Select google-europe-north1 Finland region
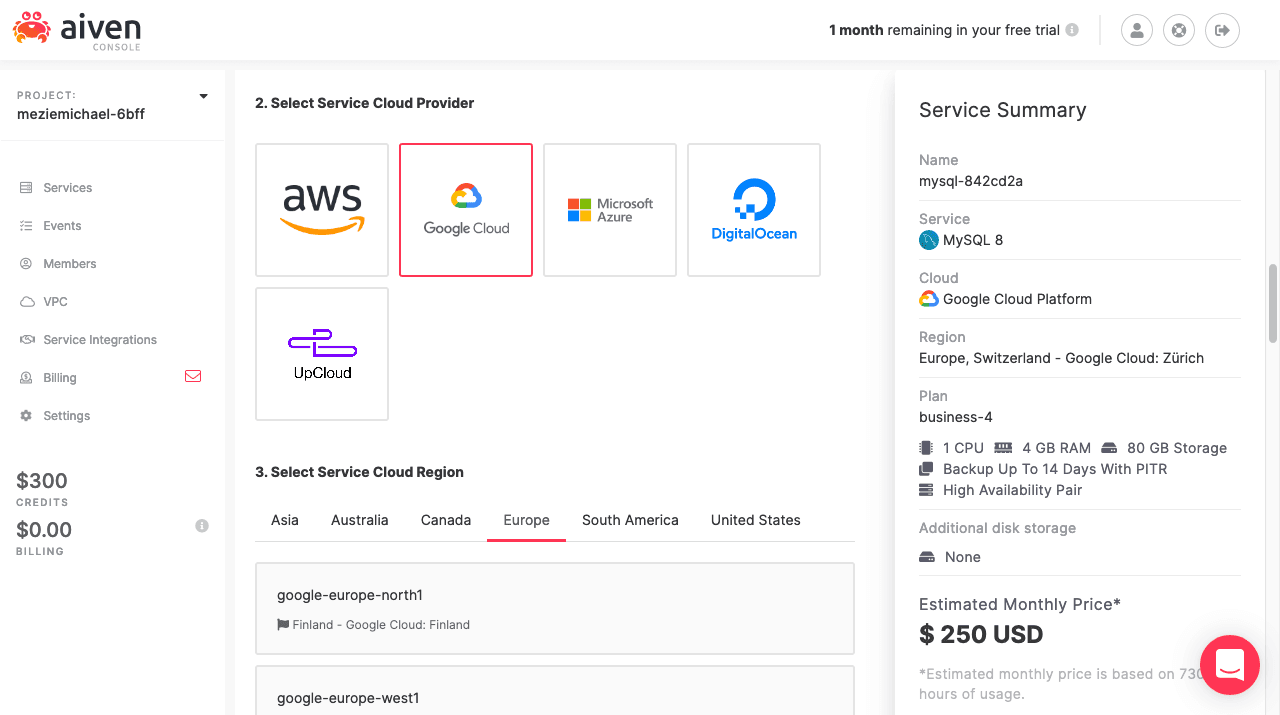The width and height of the screenshot is (1280, 715). point(555,608)
